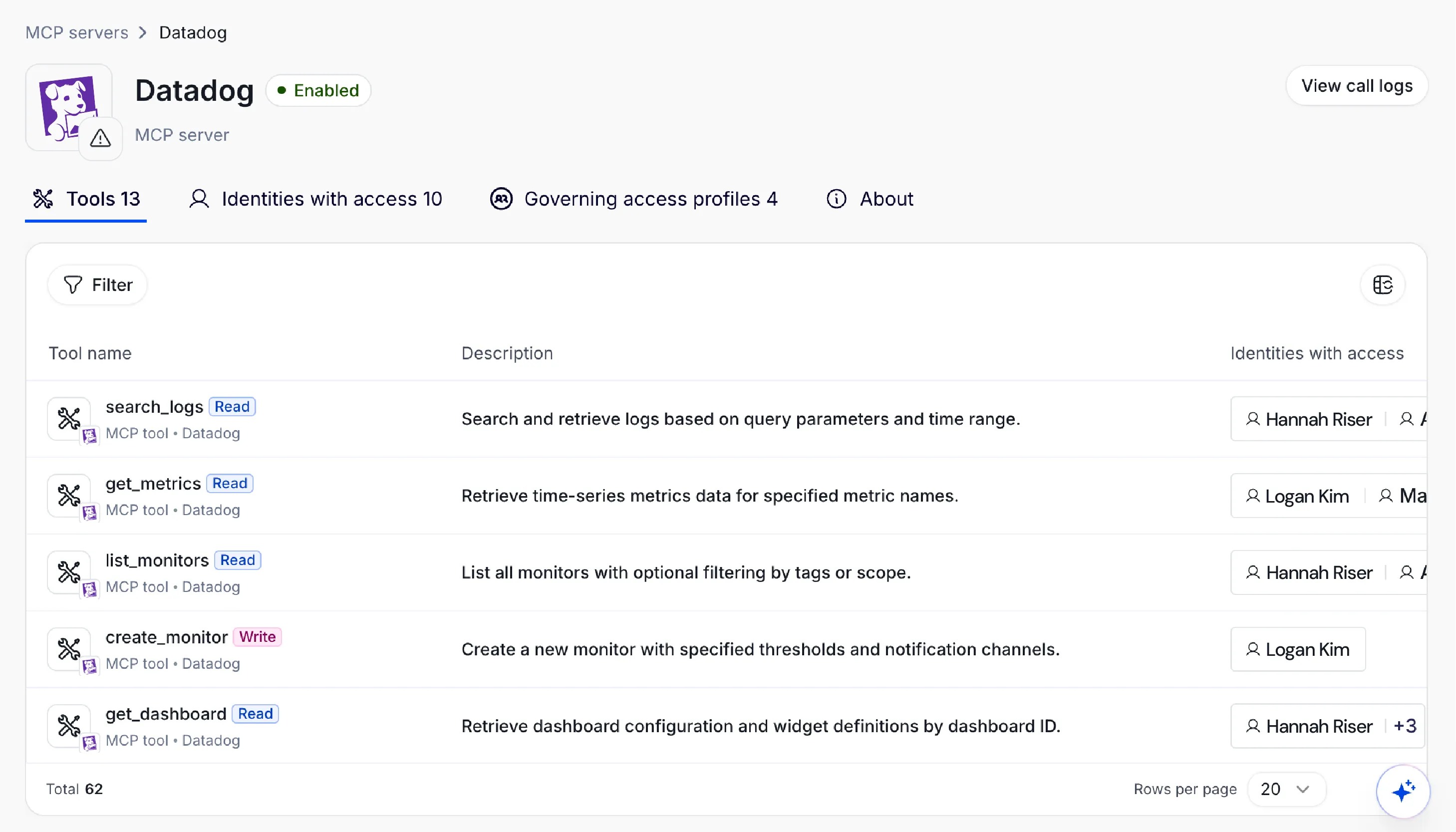The width and height of the screenshot is (1456, 832).
Task: Open the create_monitor tool name
Action: 167,636
